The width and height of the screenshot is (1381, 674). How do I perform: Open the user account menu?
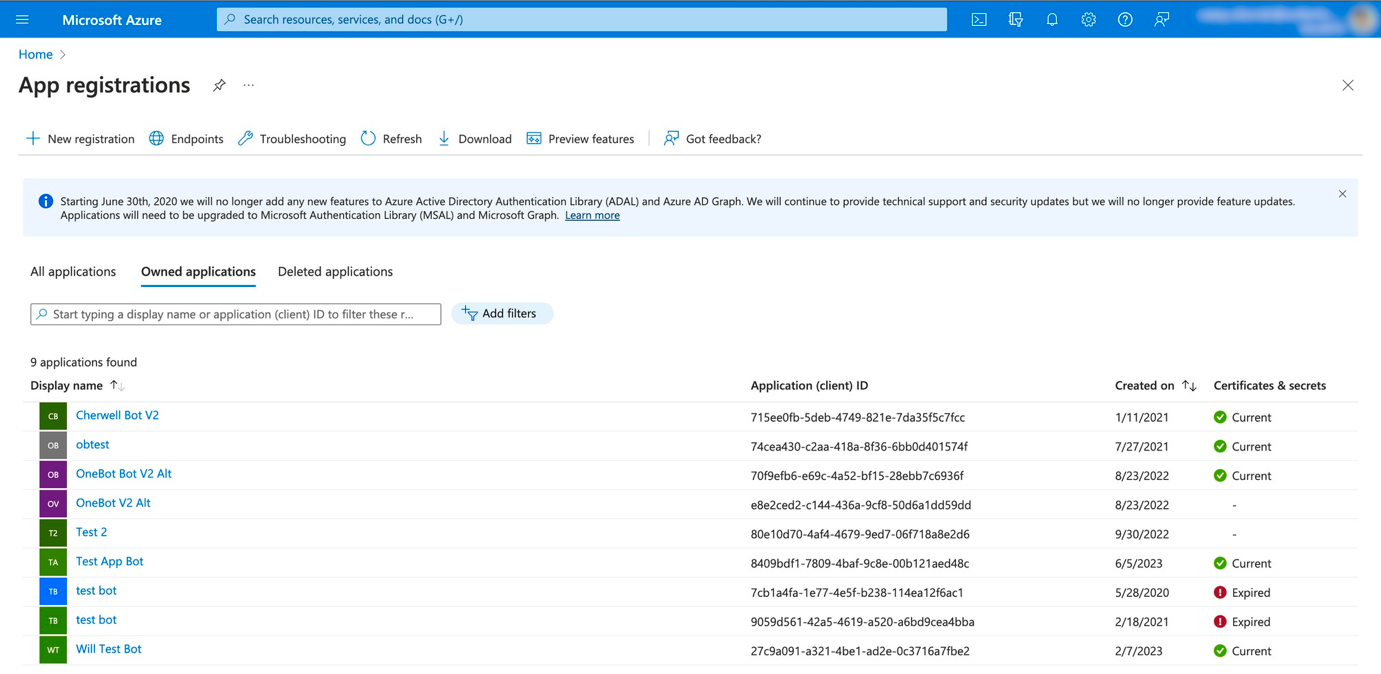tap(1287, 19)
